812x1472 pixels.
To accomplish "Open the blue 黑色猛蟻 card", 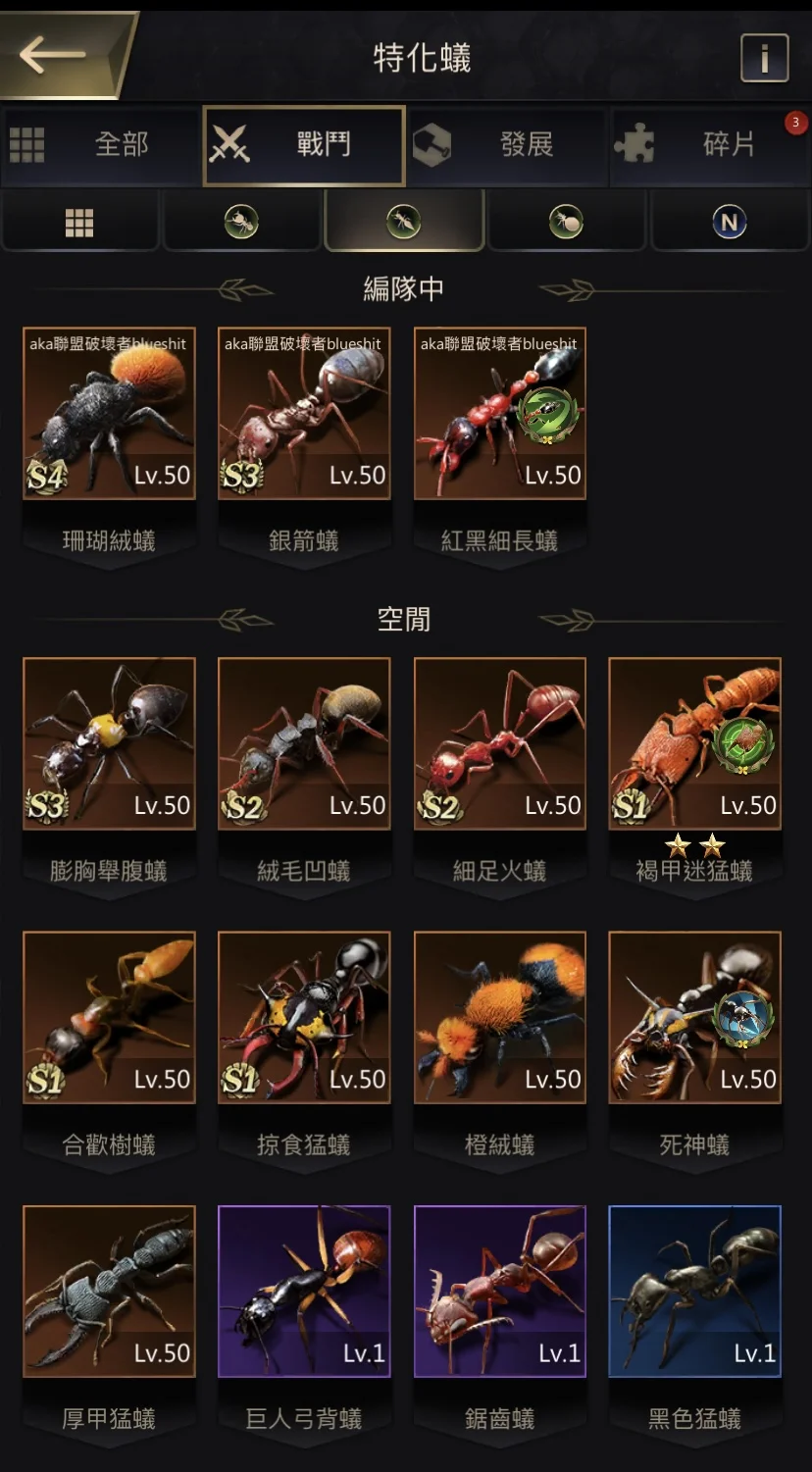I will tap(695, 1292).
